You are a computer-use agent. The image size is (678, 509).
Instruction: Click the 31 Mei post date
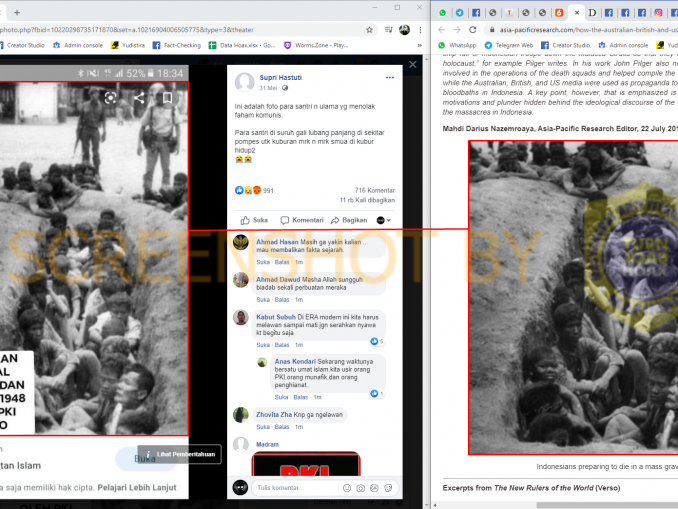tap(268, 88)
